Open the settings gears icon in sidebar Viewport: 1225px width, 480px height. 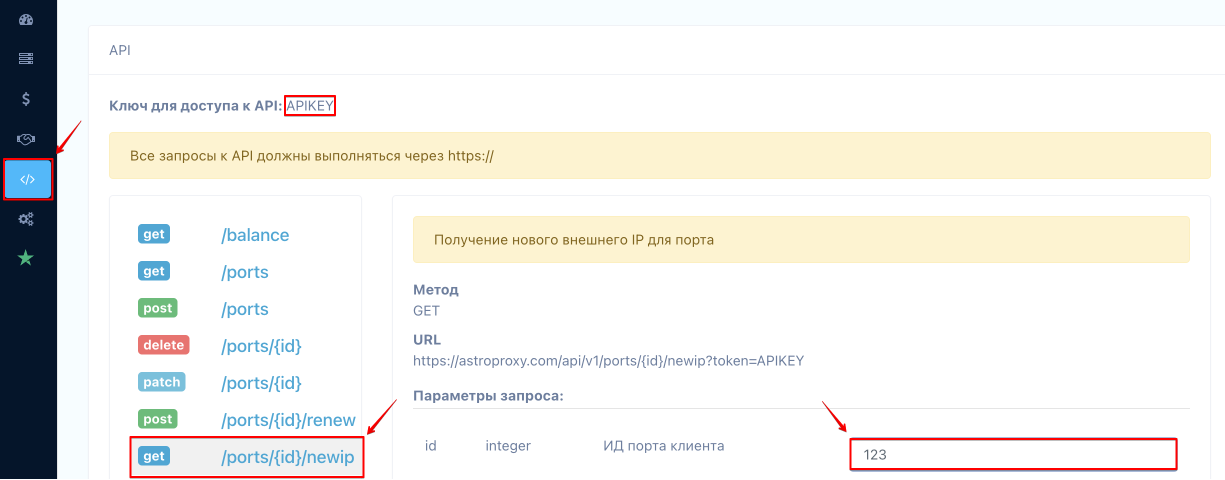27,219
